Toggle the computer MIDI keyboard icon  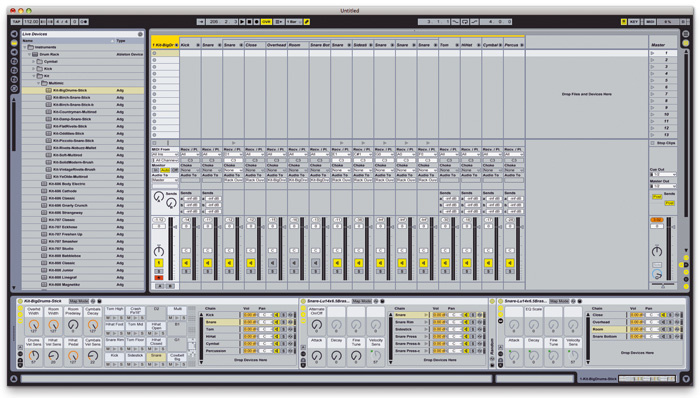[623, 21]
